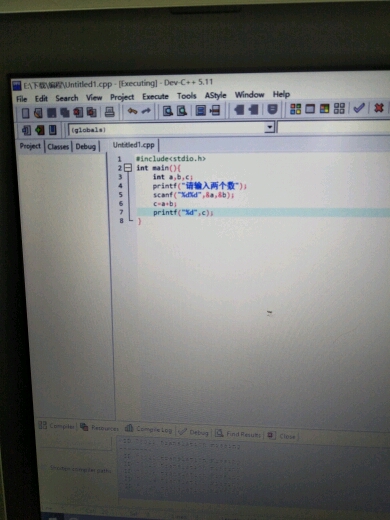Switch to the Classes panel tab

coord(58,147)
